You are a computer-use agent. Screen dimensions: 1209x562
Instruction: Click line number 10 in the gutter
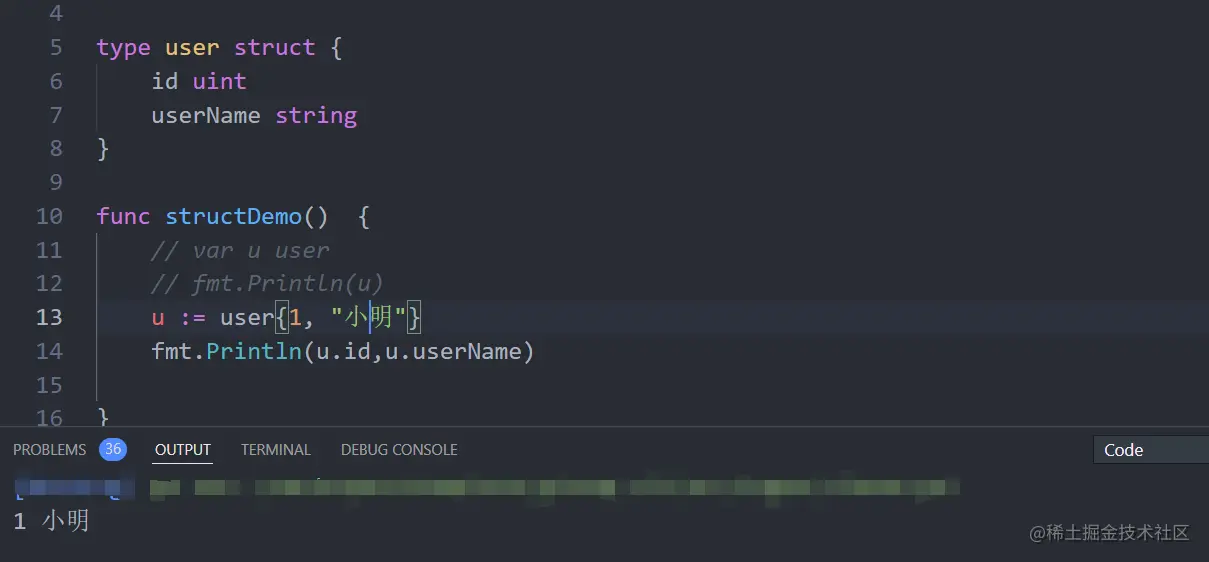49,216
